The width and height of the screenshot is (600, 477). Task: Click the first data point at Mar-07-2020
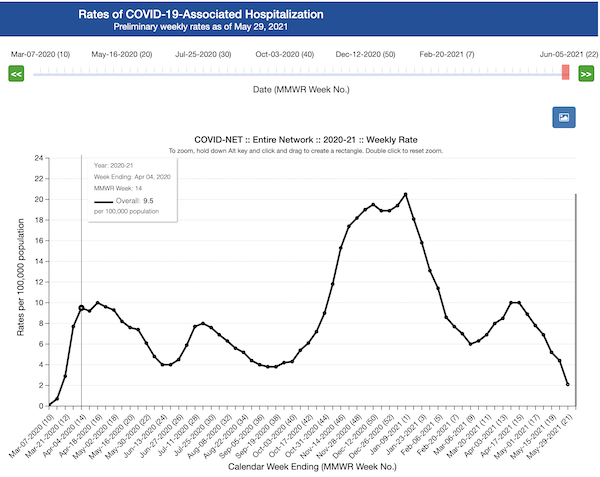(49, 405)
